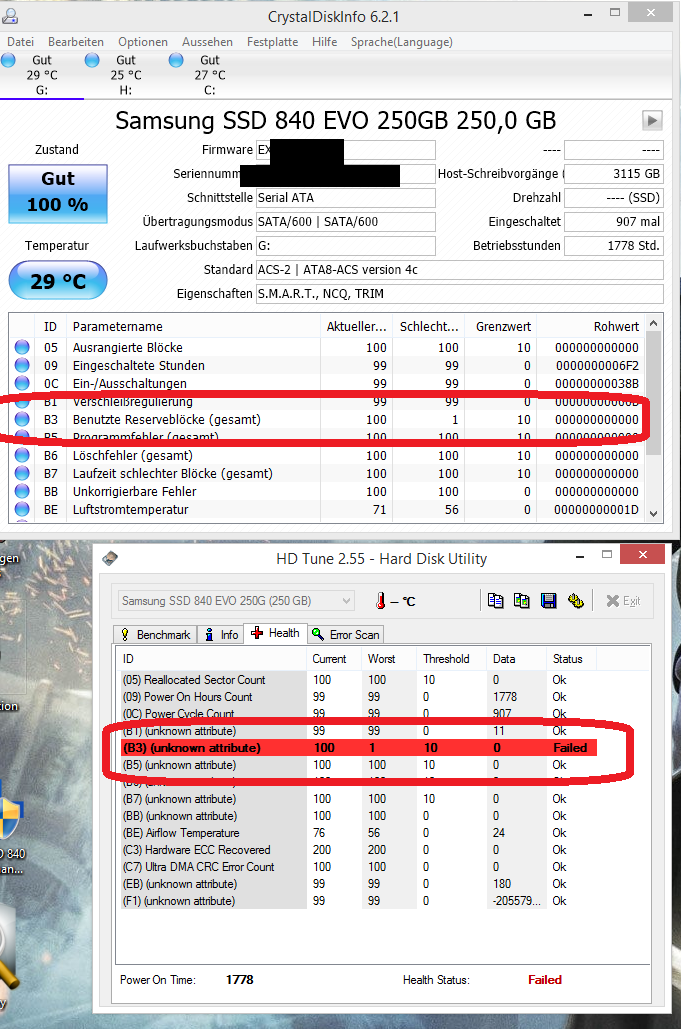
Task: Open the Datei menu in CrystalDiskInfo
Action: [x=20, y=42]
